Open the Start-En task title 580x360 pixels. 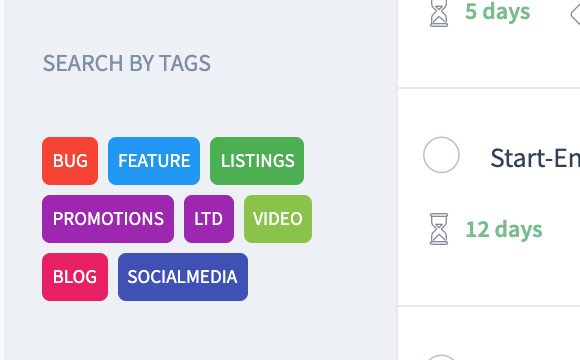535,158
